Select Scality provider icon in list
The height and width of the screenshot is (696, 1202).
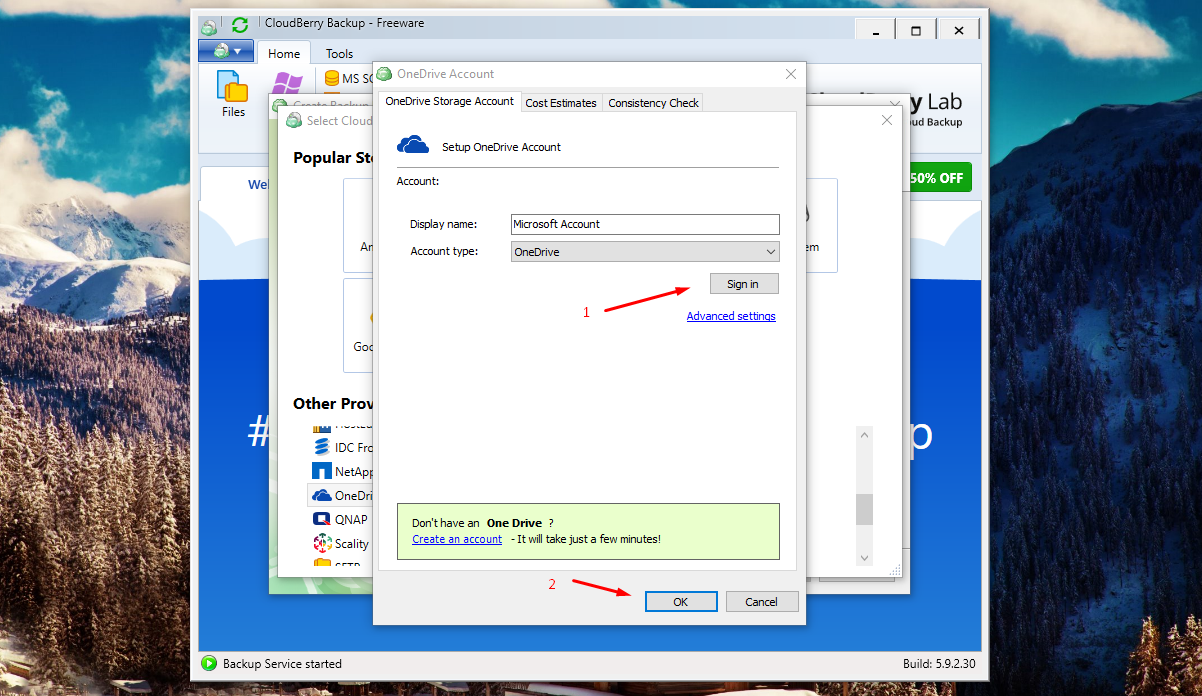pos(322,543)
